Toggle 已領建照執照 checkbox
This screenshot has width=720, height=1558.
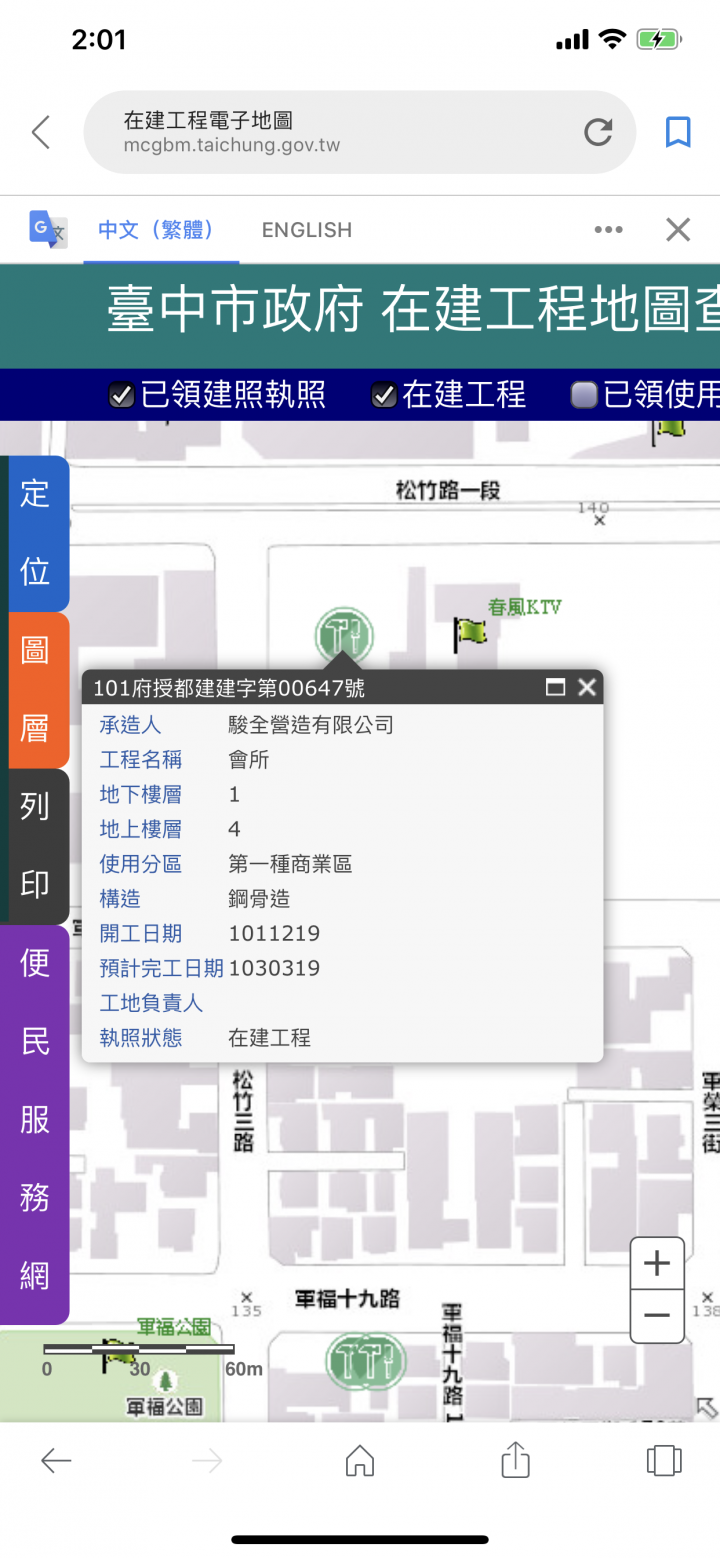click(x=121, y=395)
